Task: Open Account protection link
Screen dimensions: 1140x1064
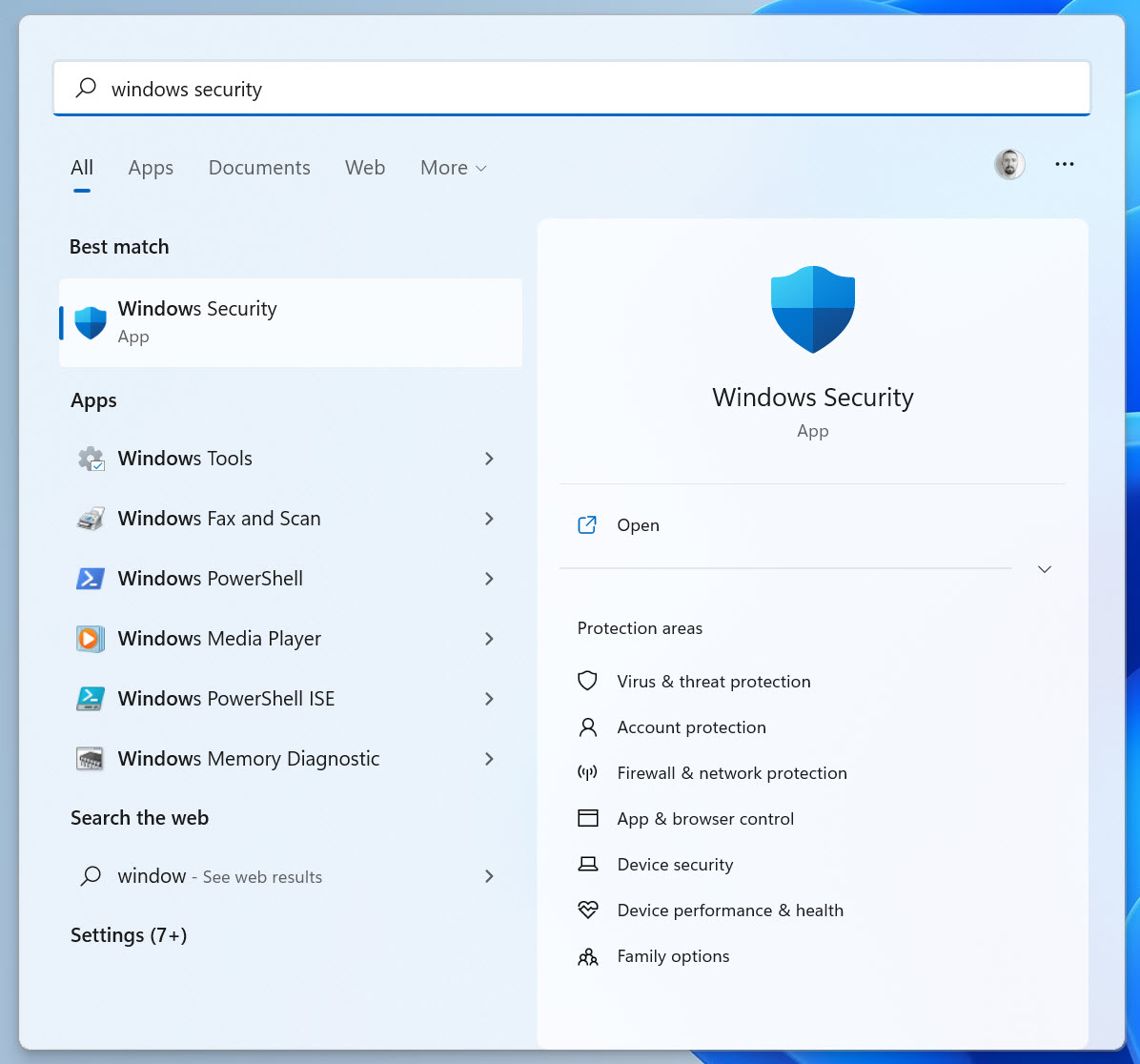Action: 691,727
